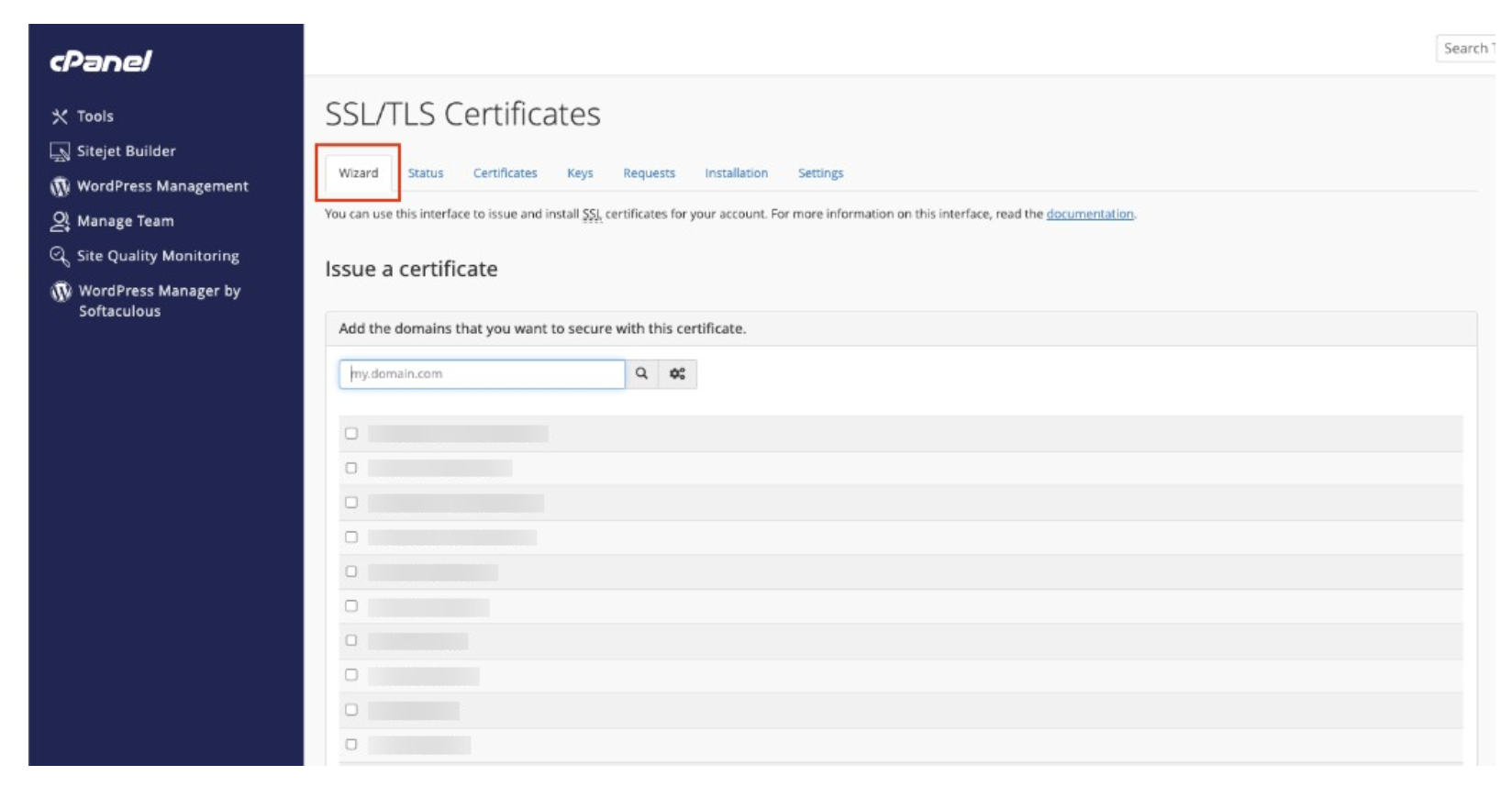Click the my.domain.com input field
Image resolution: width=1512 pixels, height=798 pixels.
482,374
